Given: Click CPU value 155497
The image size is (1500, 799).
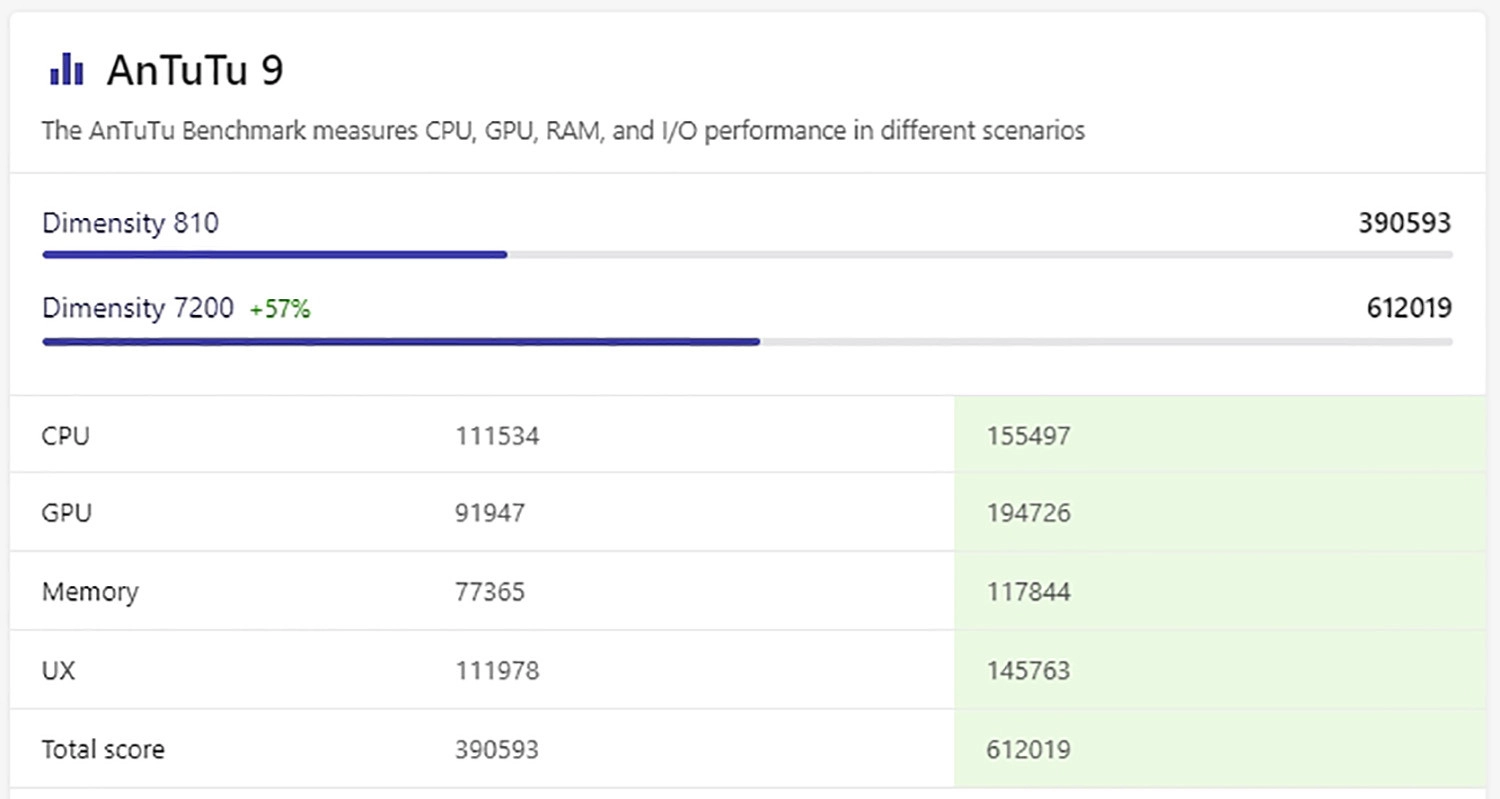Looking at the screenshot, I should (1028, 436).
